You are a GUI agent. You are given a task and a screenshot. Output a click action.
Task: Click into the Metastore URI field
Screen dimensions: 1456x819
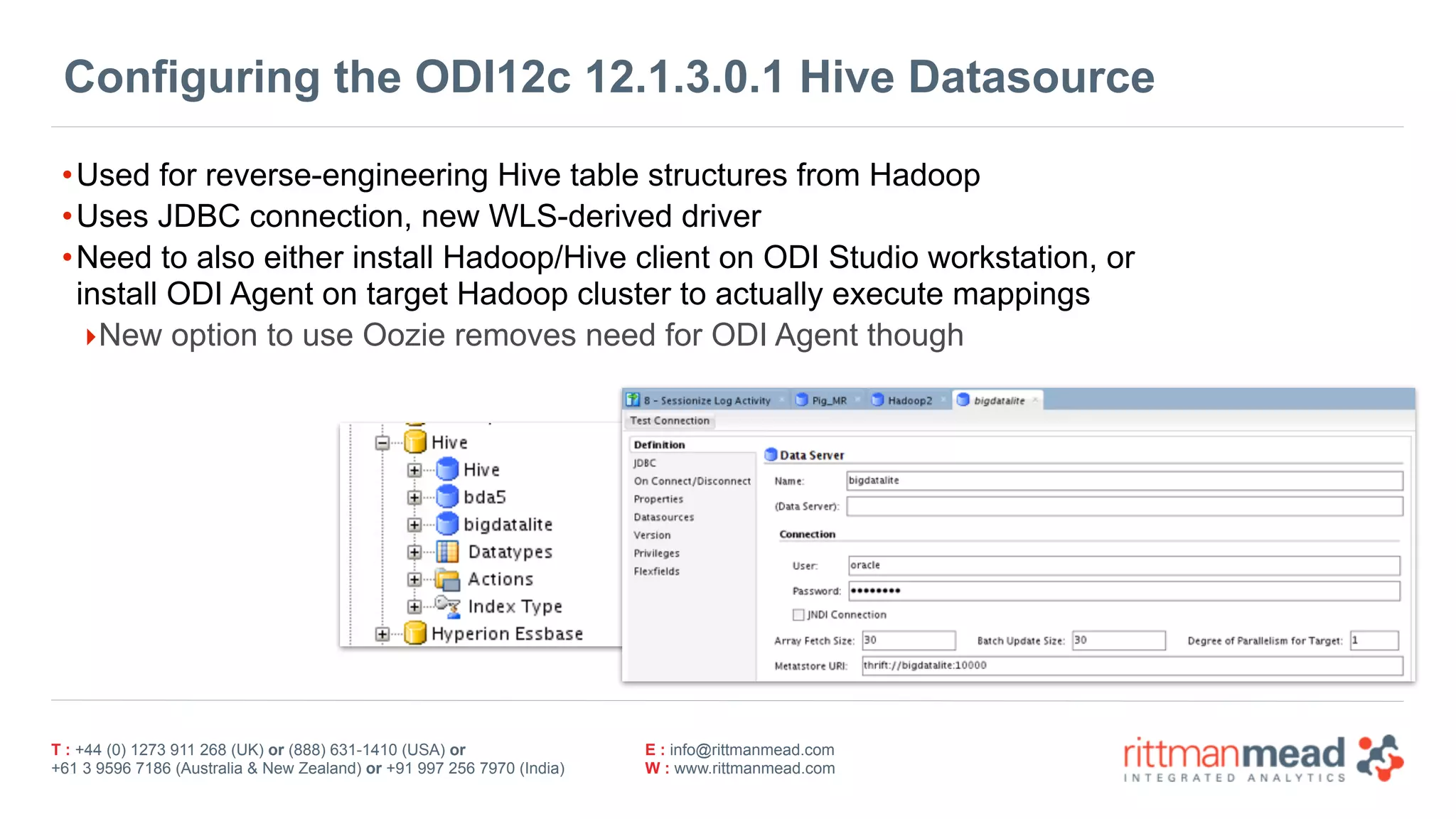[x=1131, y=665]
